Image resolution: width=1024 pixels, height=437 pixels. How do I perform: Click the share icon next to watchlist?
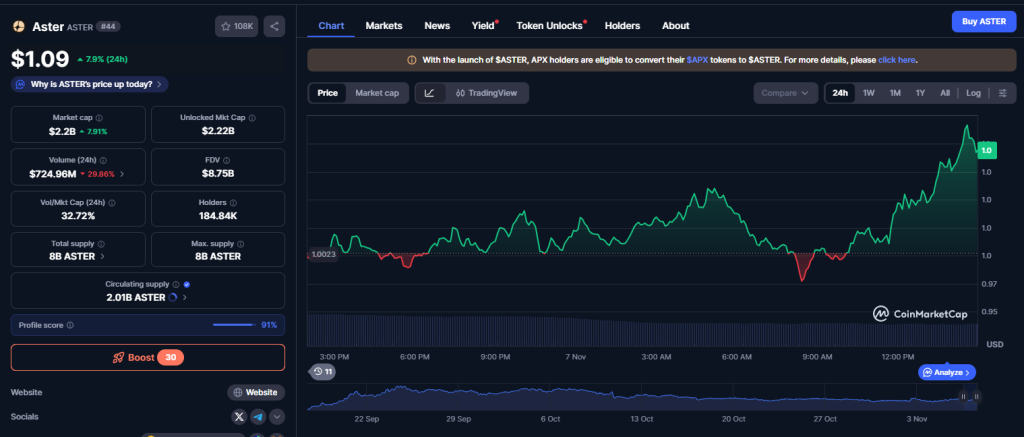point(274,27)
